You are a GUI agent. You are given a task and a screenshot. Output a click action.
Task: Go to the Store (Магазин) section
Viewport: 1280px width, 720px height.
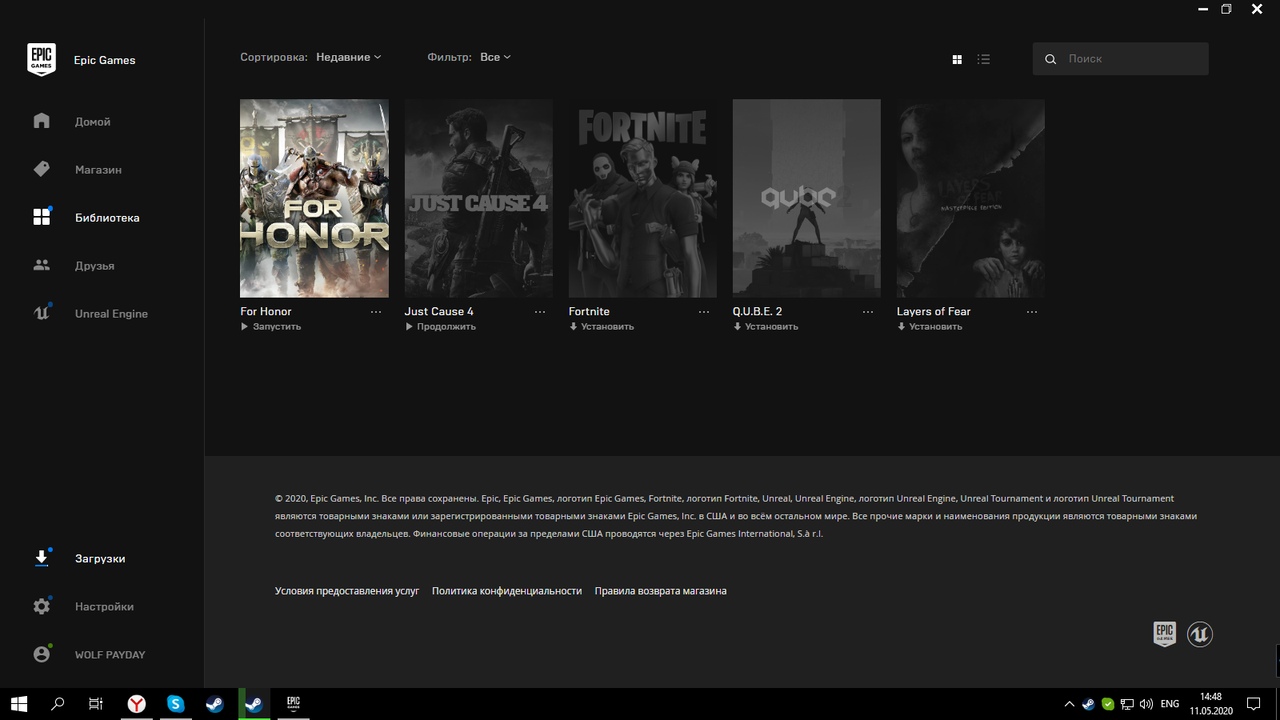(x=98, y=170)
